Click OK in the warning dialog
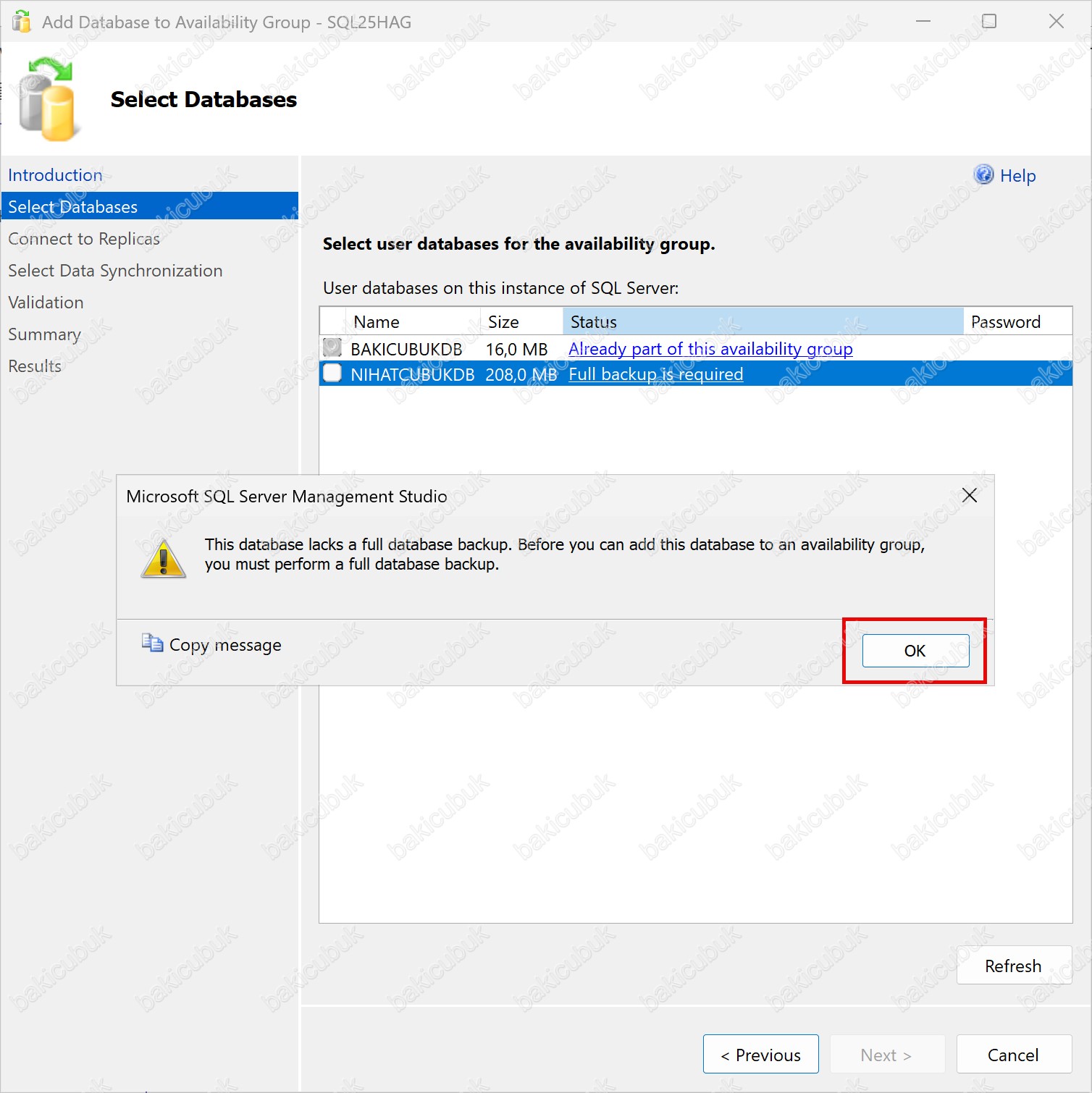 915,651
